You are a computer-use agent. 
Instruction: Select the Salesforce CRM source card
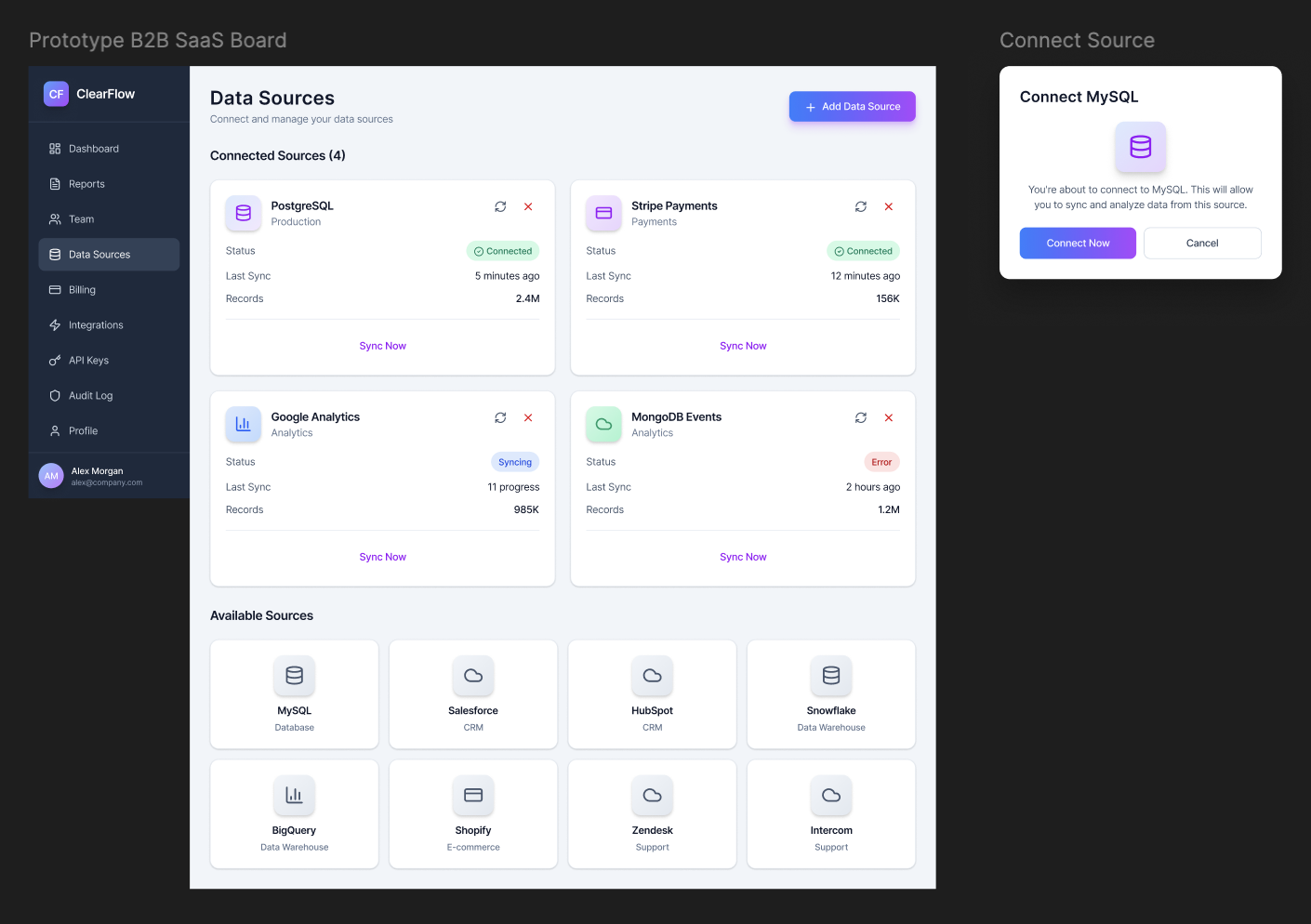473,694
